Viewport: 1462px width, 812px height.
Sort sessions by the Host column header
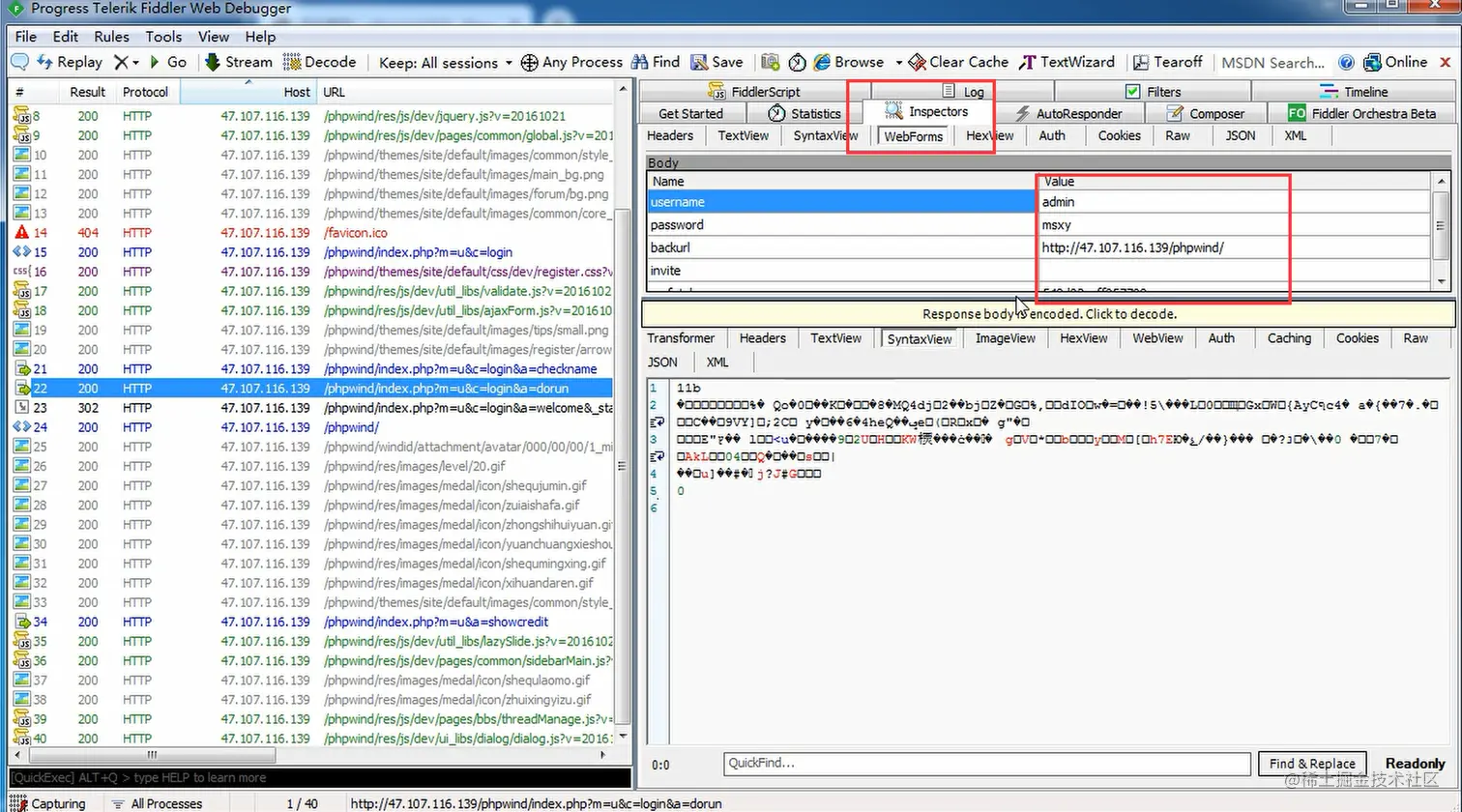coord(248,92)
